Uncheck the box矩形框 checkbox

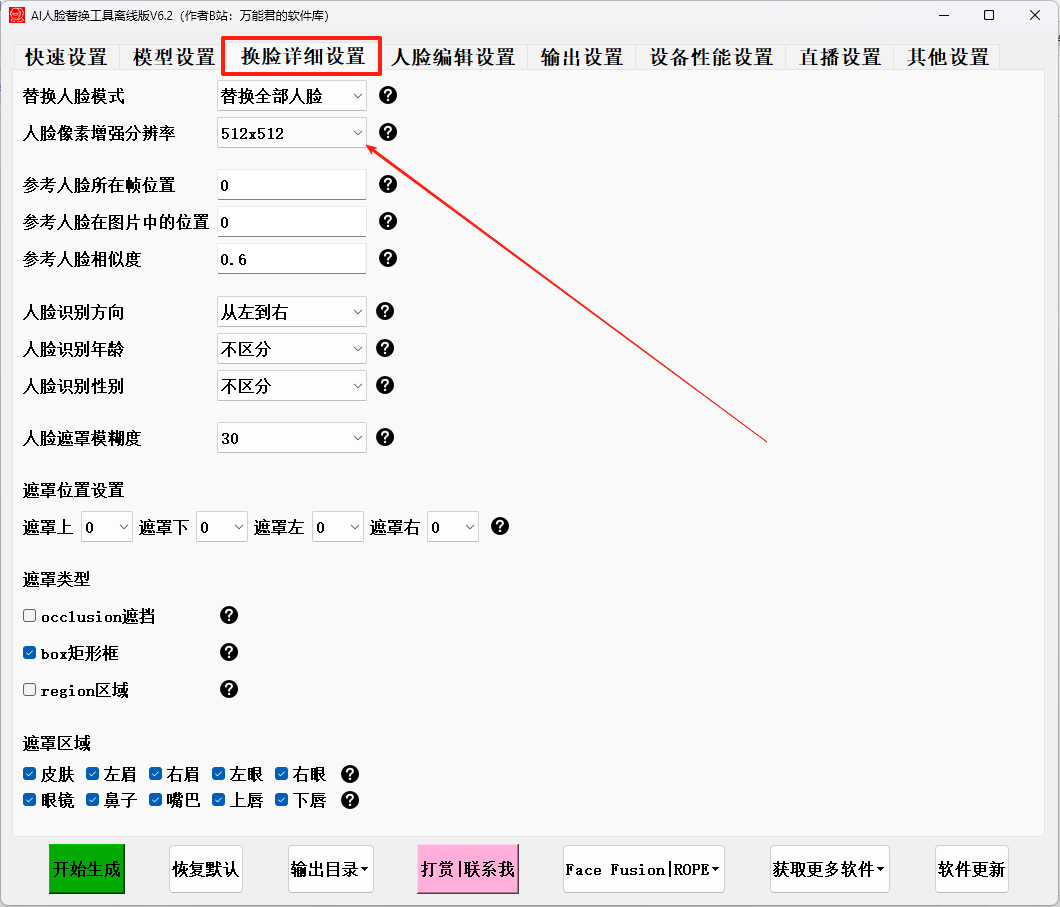coord(30,653)
